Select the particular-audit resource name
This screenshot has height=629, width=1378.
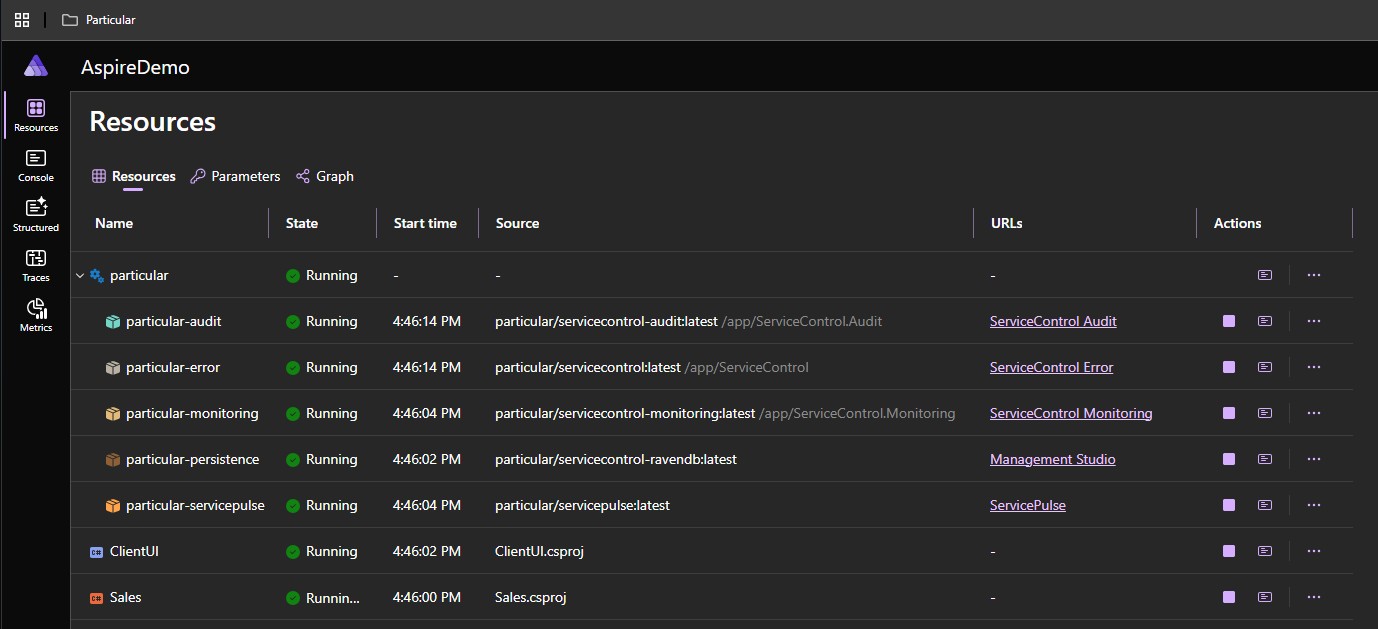tap(174, 321)
